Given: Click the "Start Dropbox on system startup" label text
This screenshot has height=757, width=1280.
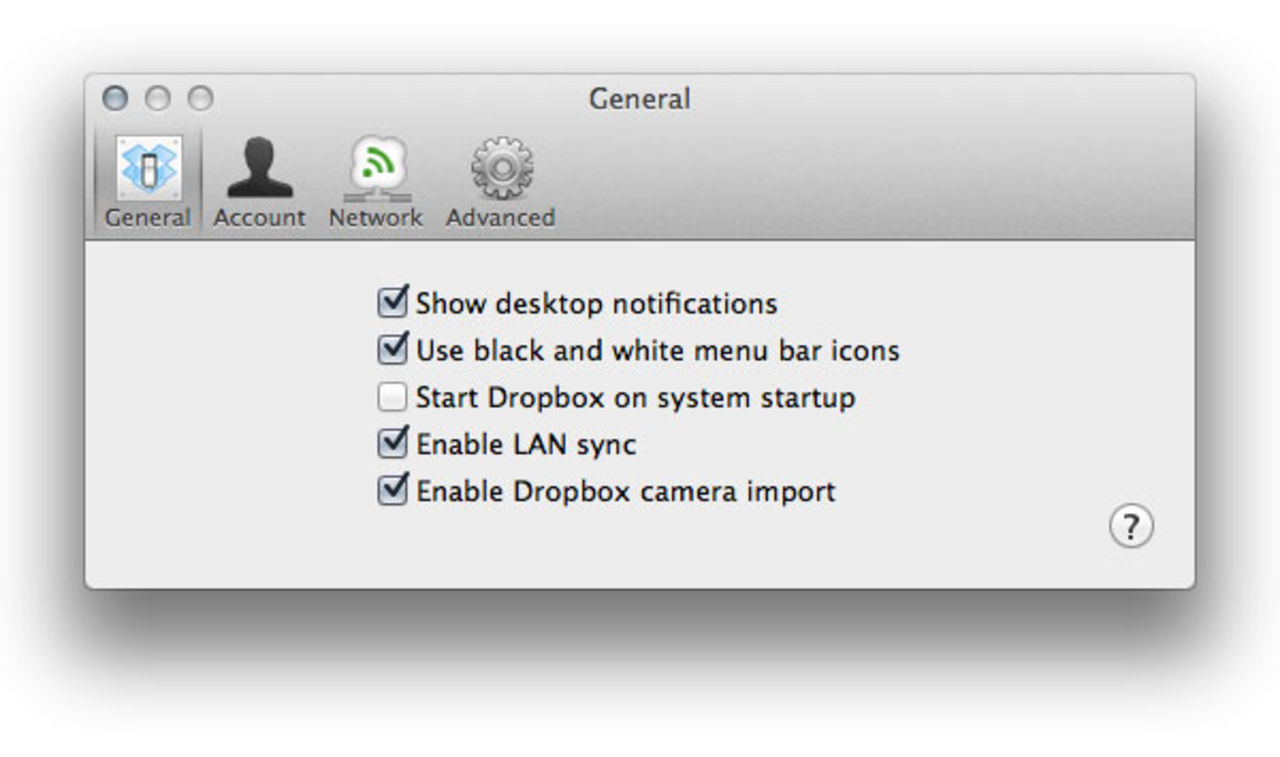Looking at the screenshot, I should (635, 398).
